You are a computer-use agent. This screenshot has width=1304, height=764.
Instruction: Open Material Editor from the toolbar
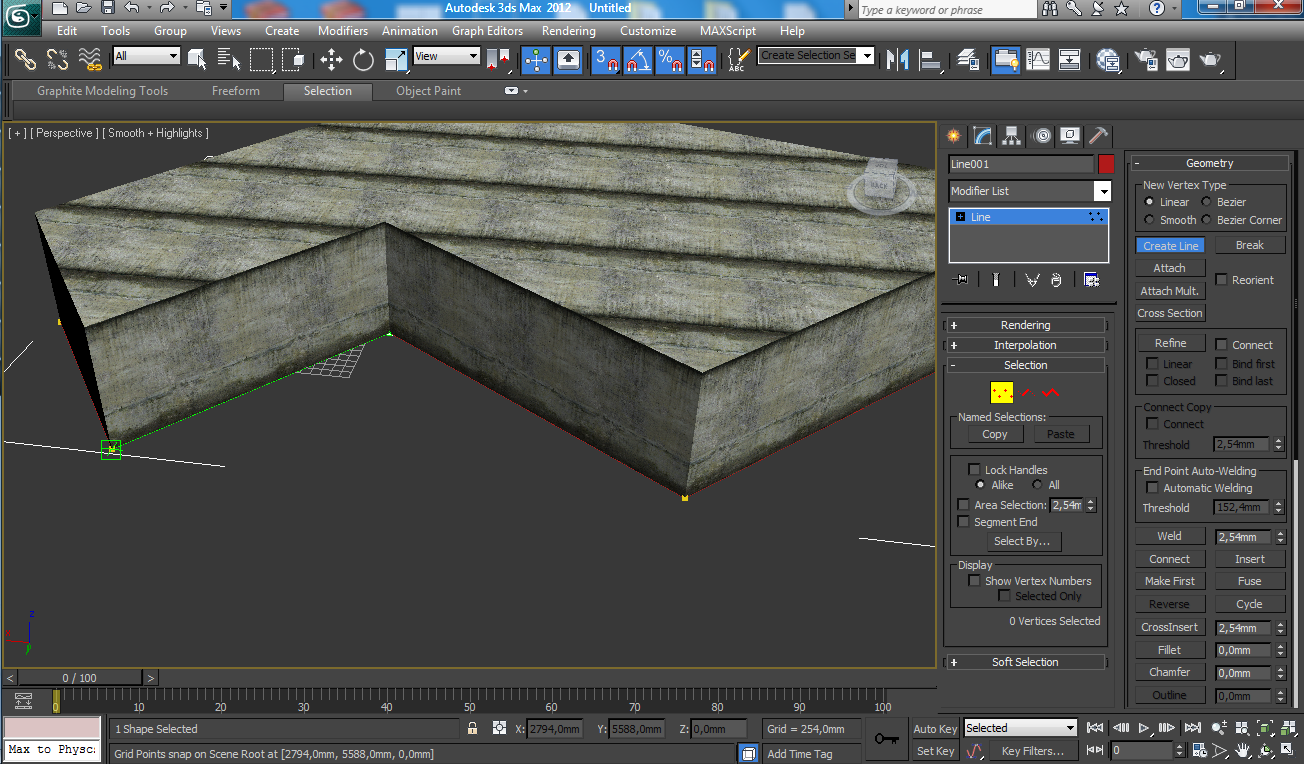click(x=1107, y=60)
